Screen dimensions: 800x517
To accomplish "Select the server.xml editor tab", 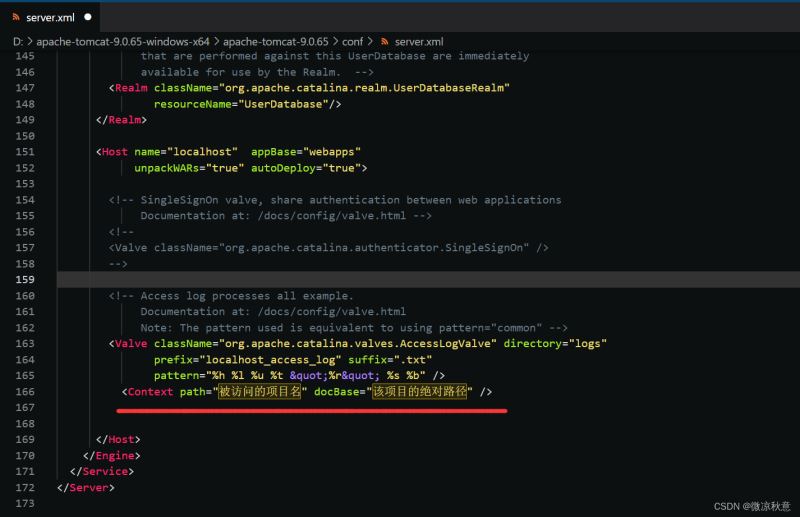I will [x=50, y=17].
